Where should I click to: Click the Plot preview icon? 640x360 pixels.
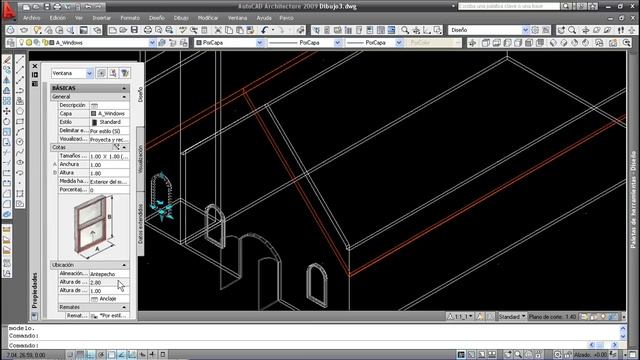158,30
